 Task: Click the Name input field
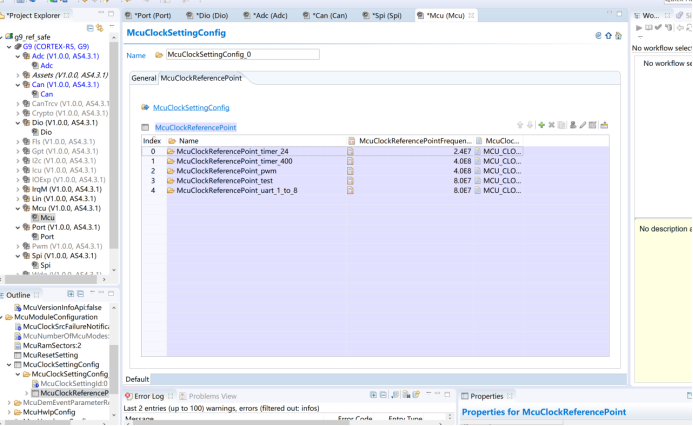[x=243, y=55]
